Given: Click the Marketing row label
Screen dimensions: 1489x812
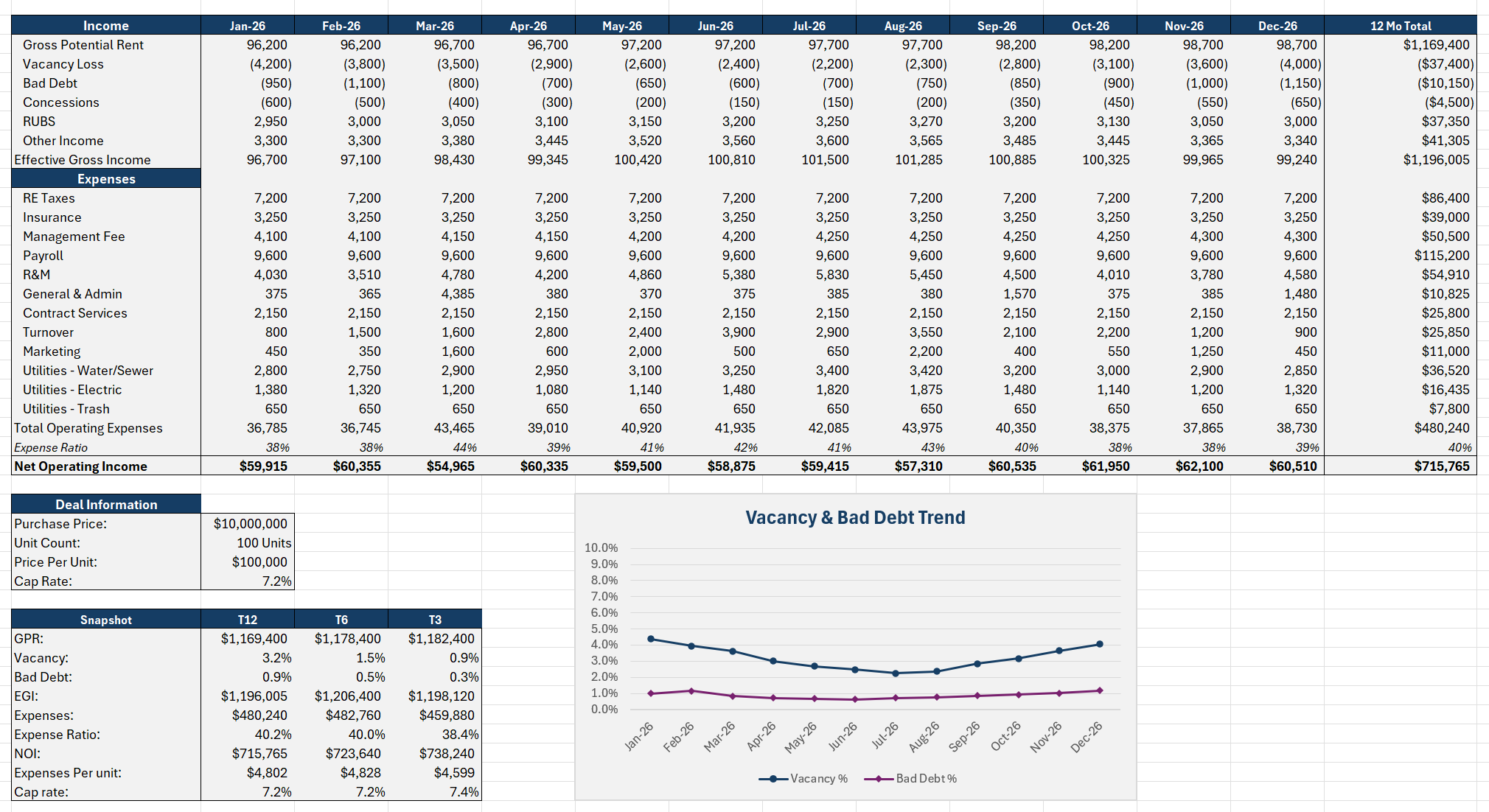Looking at the screenshot, I should click(52, 351).
